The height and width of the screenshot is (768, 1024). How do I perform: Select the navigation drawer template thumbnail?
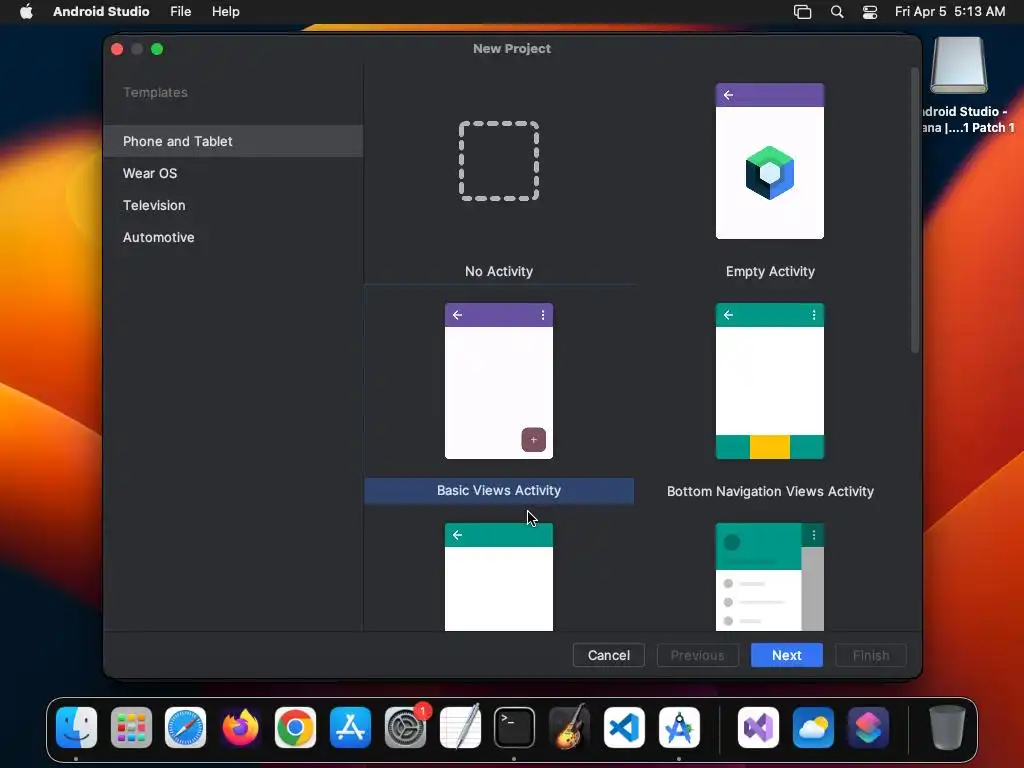(x=770, y=577)
